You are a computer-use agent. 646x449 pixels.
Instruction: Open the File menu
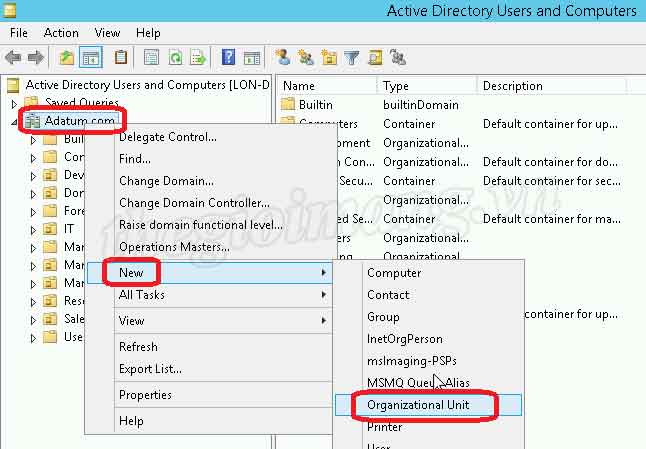(x=19, y=33)
